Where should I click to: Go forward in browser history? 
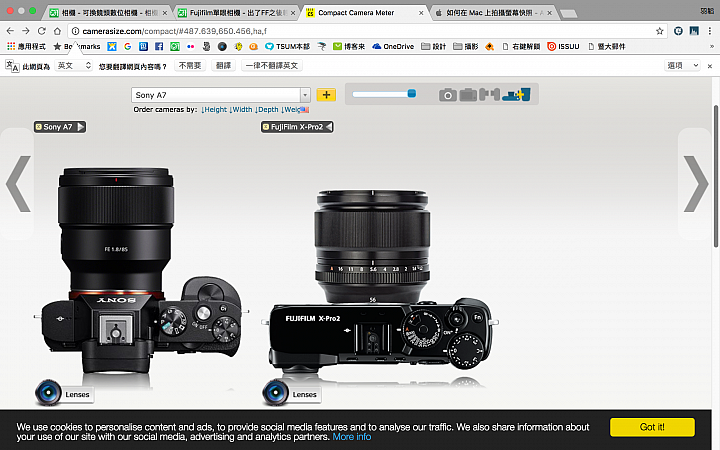[x=26, y=31]
